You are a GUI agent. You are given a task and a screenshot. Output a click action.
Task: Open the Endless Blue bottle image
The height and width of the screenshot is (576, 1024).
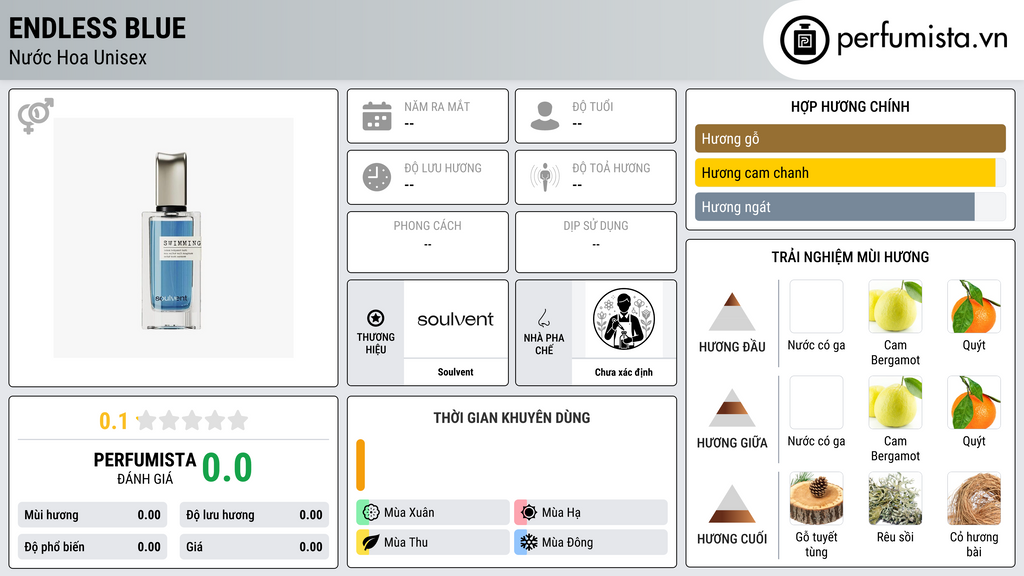(x=174, y=238)
